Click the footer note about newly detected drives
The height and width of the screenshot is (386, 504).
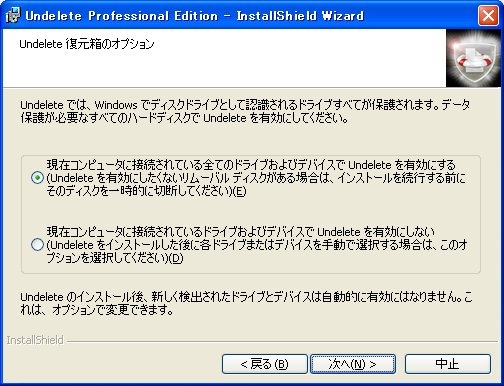pos(246,303)
